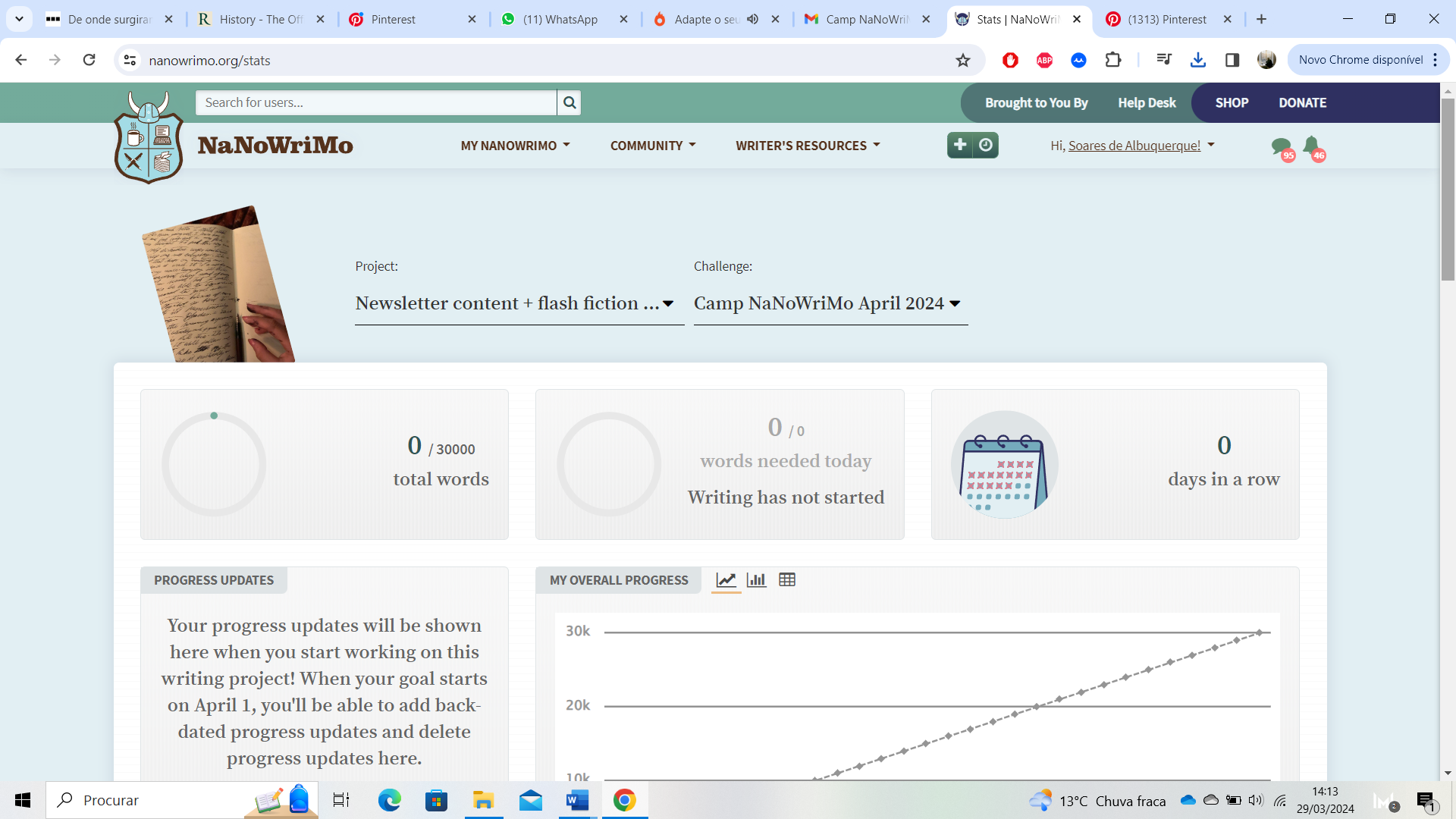Open Mail app from taskbar

point(530,800)
